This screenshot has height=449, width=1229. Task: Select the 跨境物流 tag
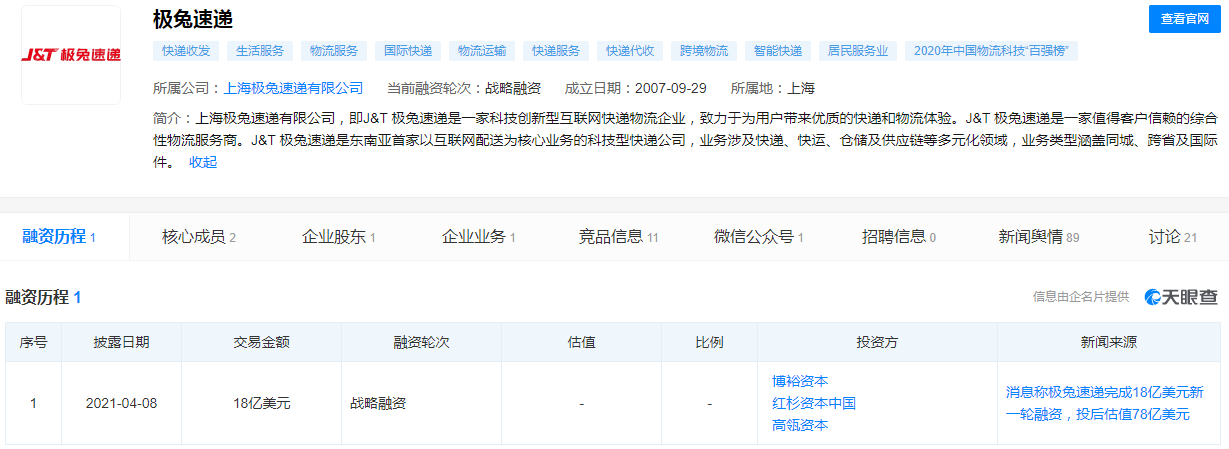pos(704,50)
